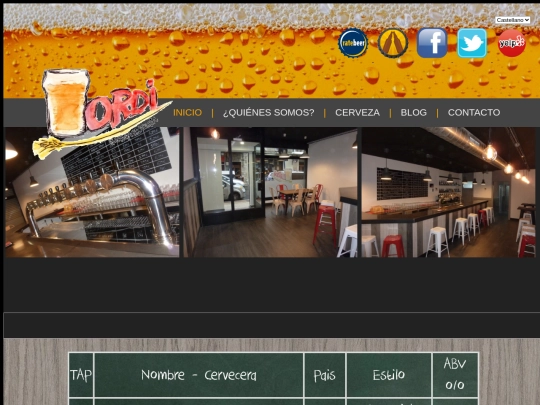View the long bar counter photo

[448, 192]
